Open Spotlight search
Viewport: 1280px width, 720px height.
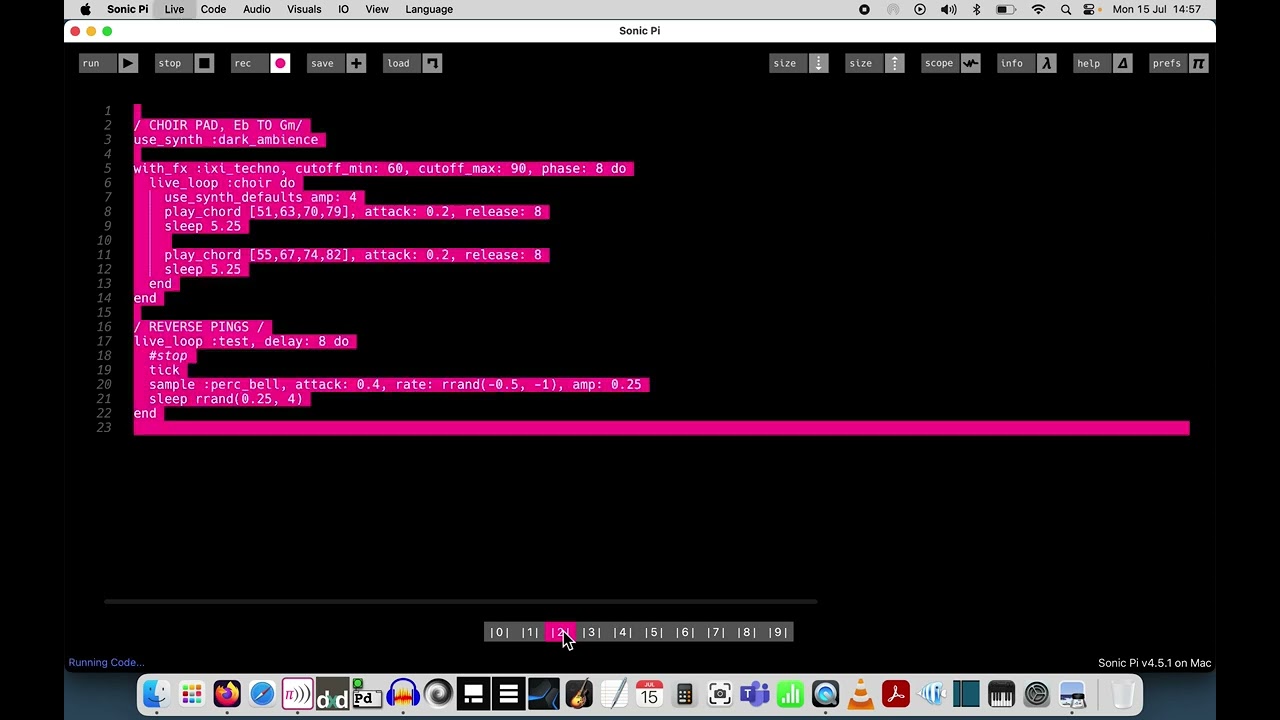pyautogui.click(x=1066, y=9)
